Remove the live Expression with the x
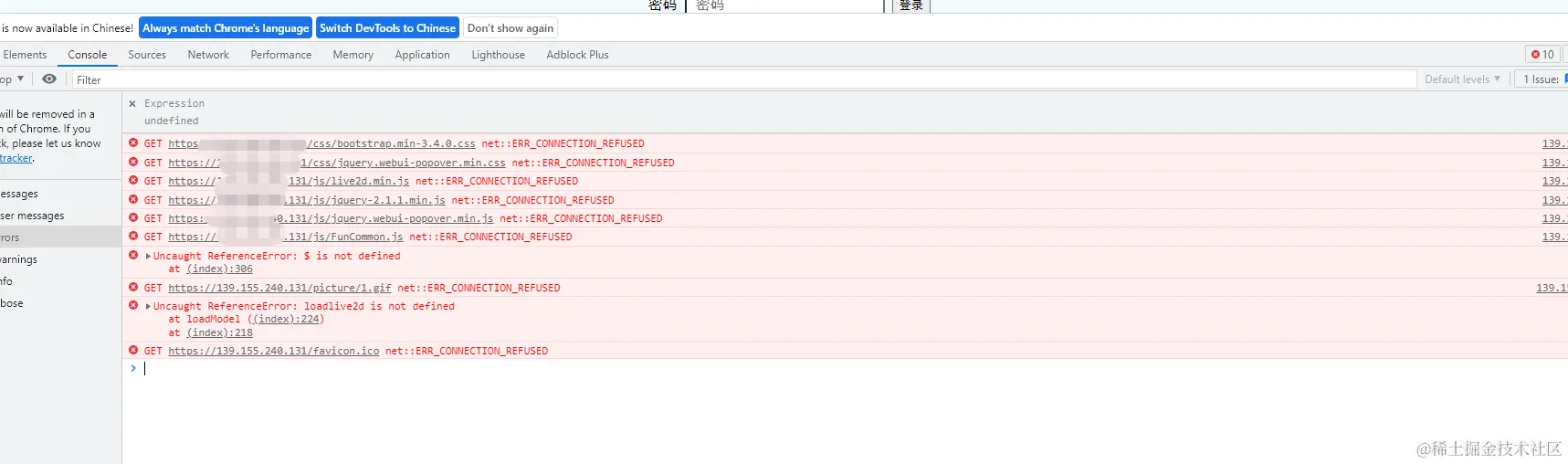 point(132,104)
